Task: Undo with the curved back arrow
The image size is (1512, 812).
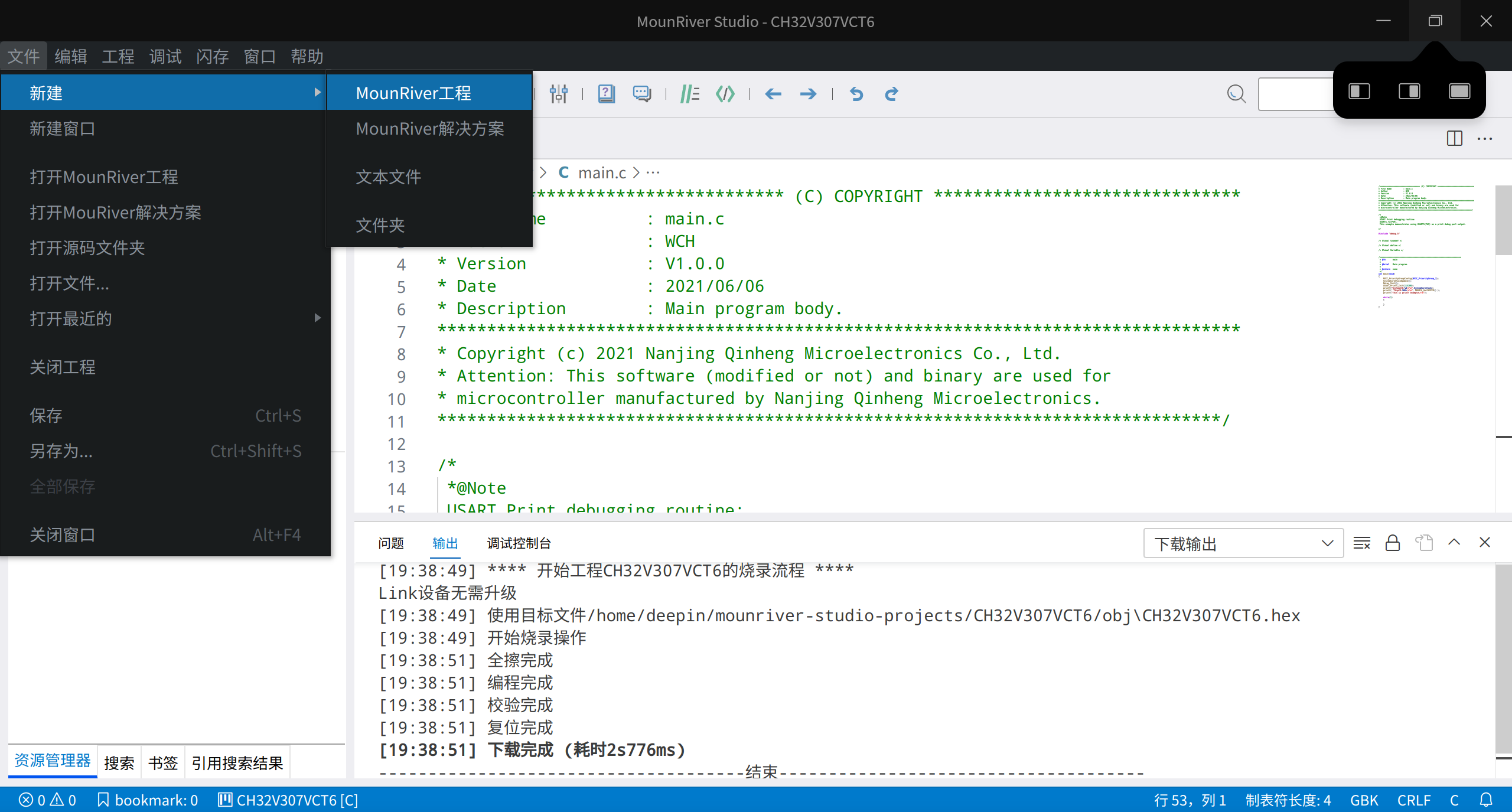Action: [x=856, y=93]
